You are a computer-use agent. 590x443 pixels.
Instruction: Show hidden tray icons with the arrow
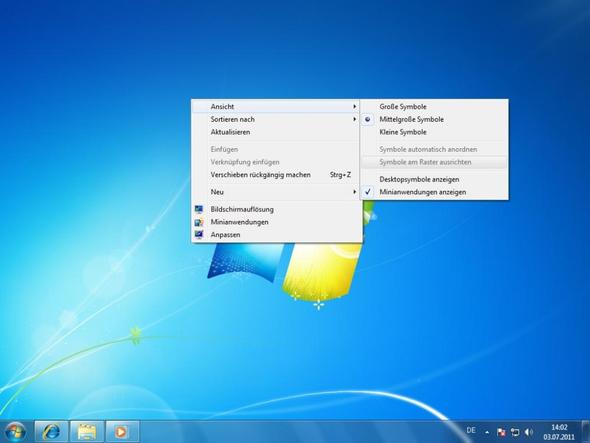487,432
